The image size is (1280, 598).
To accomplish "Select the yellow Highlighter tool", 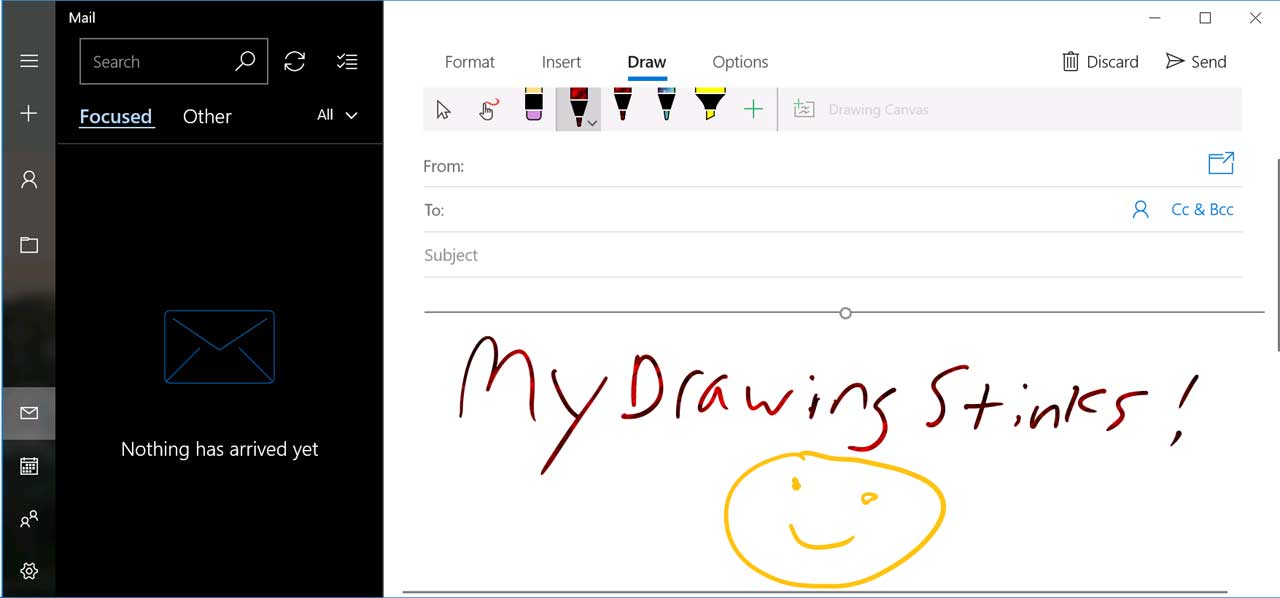I will point(710,105).
